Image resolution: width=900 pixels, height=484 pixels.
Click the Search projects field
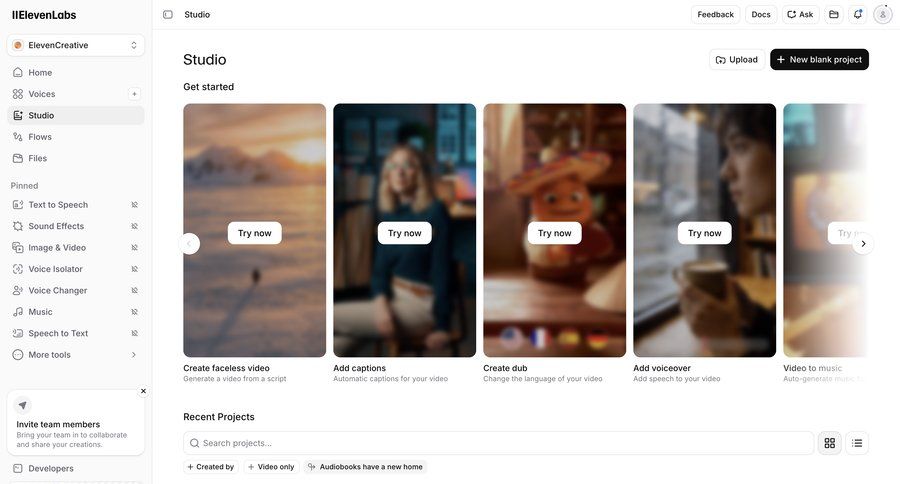tap(498, 443)
